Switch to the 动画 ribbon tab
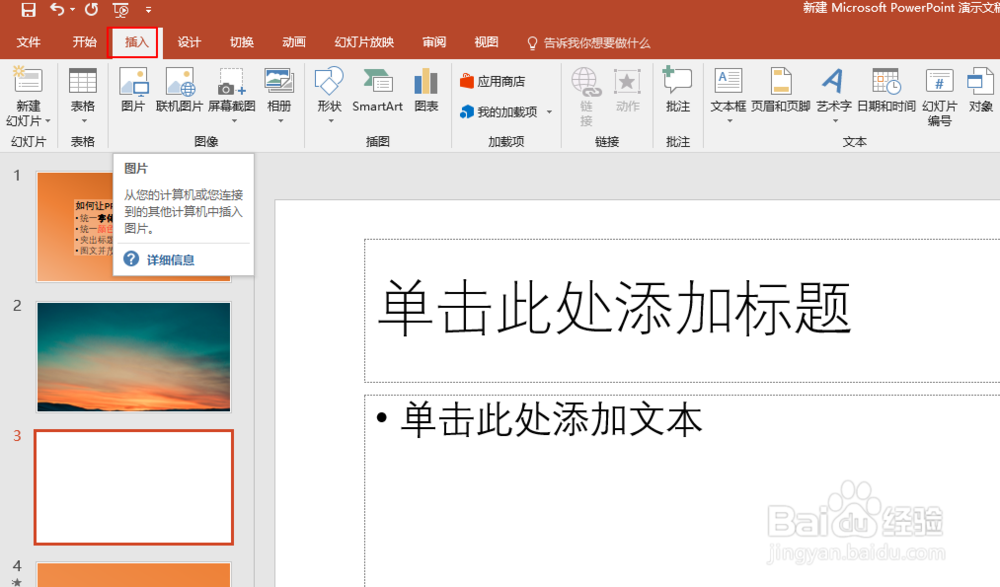Image resolution: width=1000 pixels, height=587 pixels. pos(294,42)
